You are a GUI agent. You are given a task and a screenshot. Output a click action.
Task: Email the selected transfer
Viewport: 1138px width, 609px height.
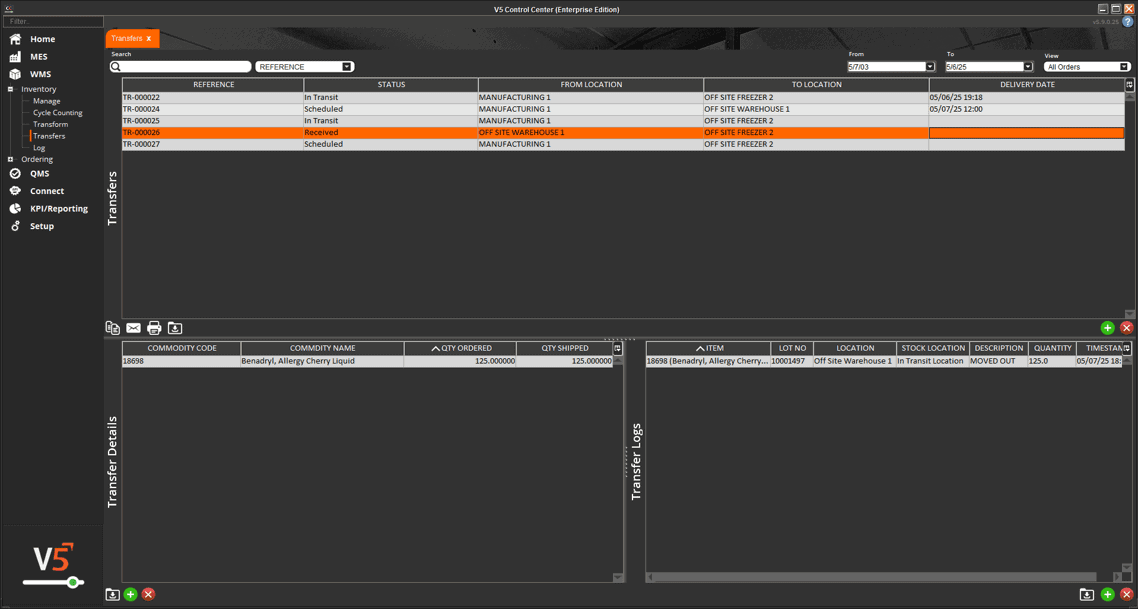coord(134,328)
